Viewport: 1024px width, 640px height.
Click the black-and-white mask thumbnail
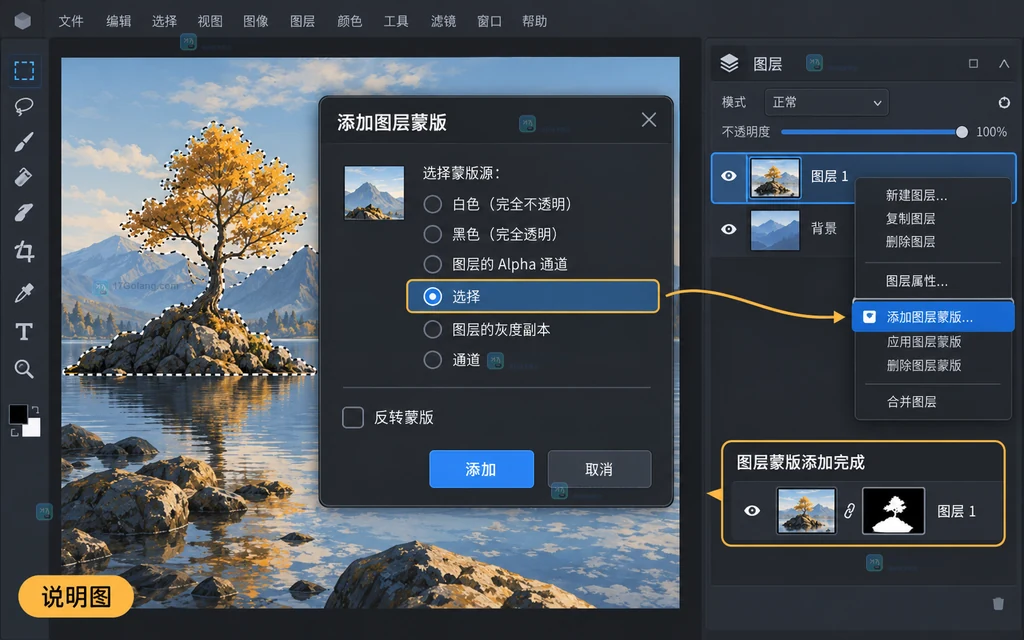click(x=893, y=511)
